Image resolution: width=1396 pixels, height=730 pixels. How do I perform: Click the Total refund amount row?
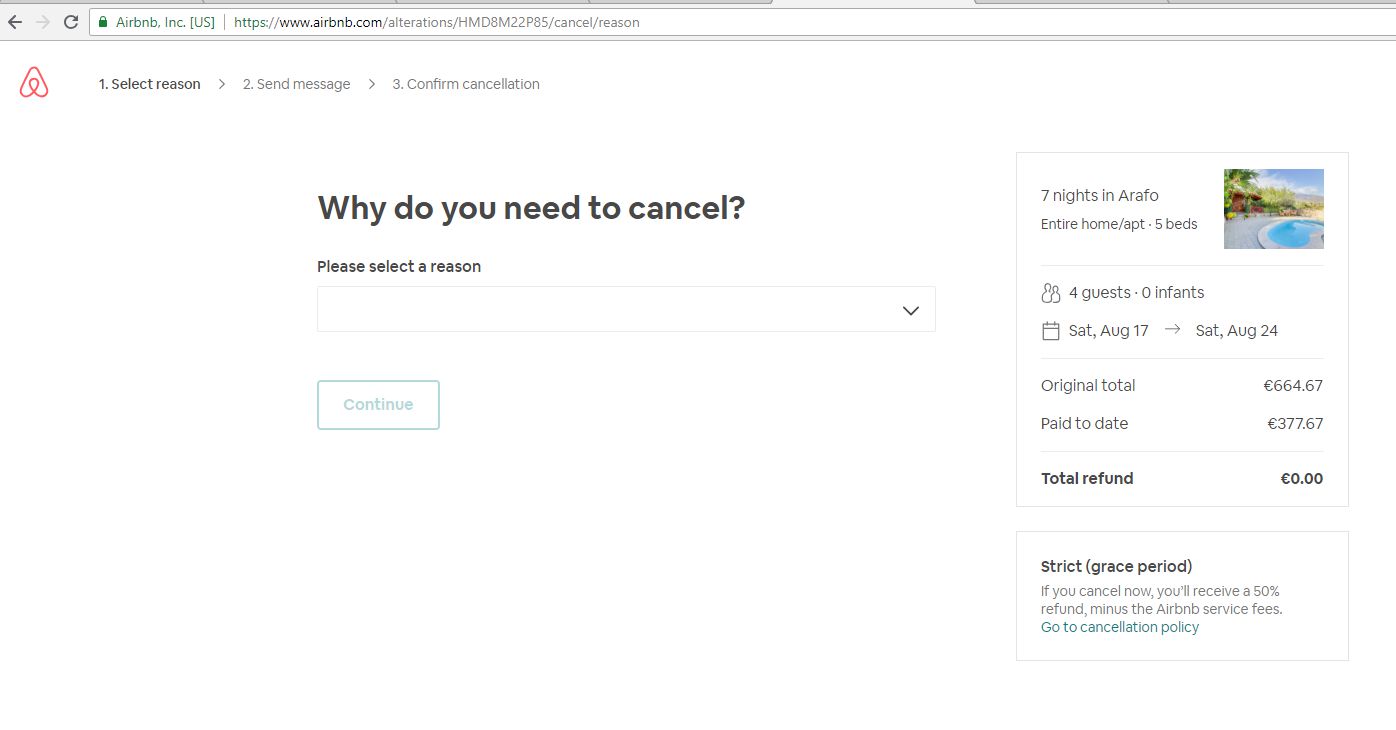tap(1181, 478)
